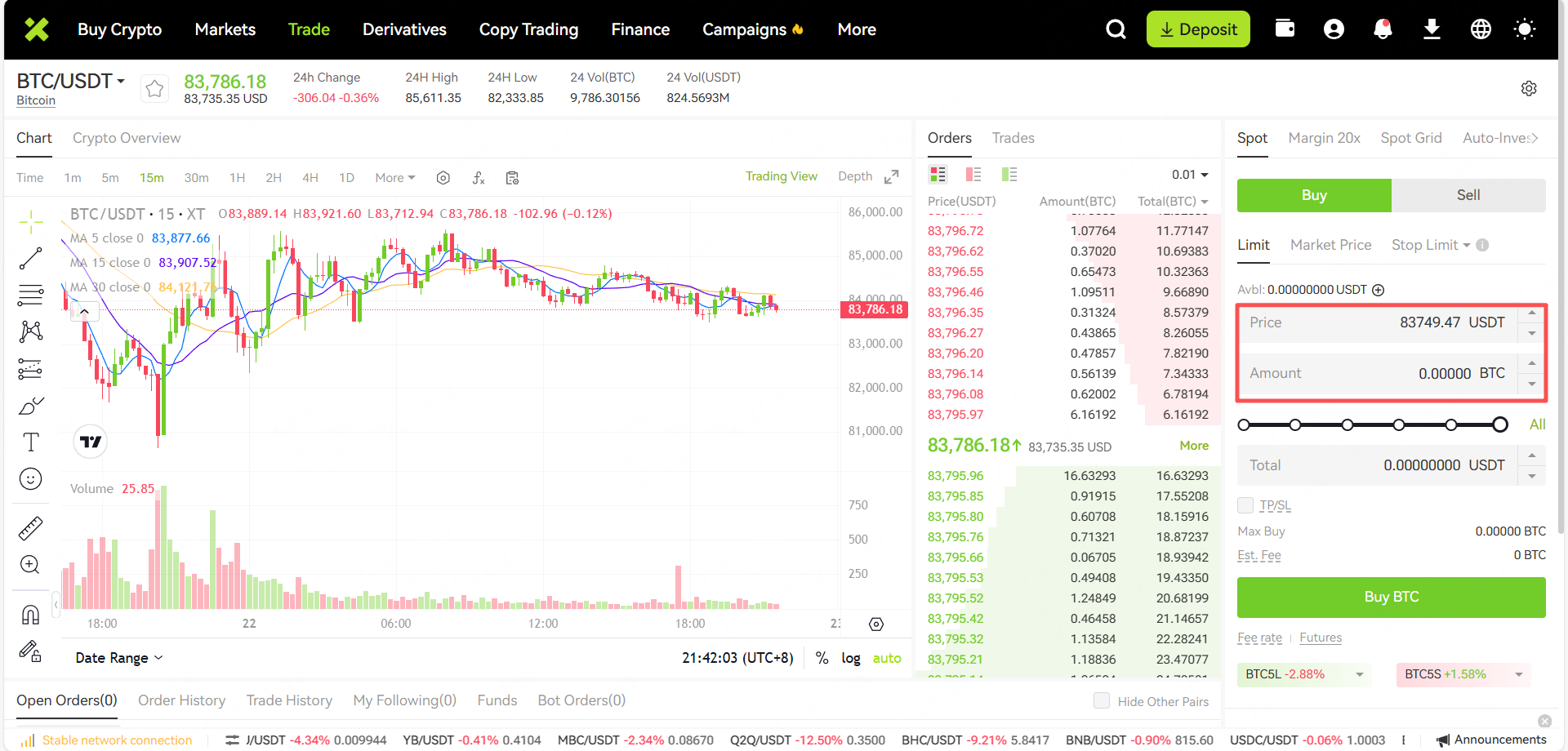Switch to the Trades tab
This screenshot has height=751, width=1568.
pyautogui.click(x=1013, y=138)
